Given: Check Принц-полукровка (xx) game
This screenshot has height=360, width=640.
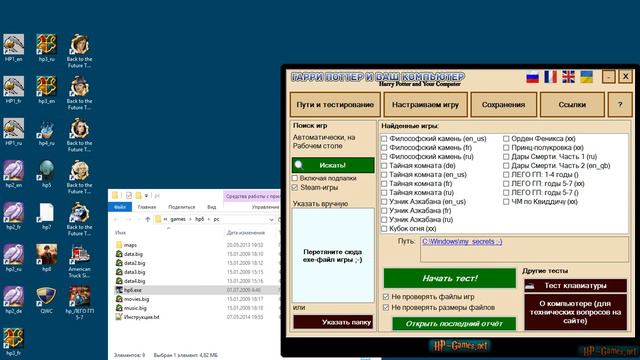Looking at the screenshot, I should coord(506,148).
